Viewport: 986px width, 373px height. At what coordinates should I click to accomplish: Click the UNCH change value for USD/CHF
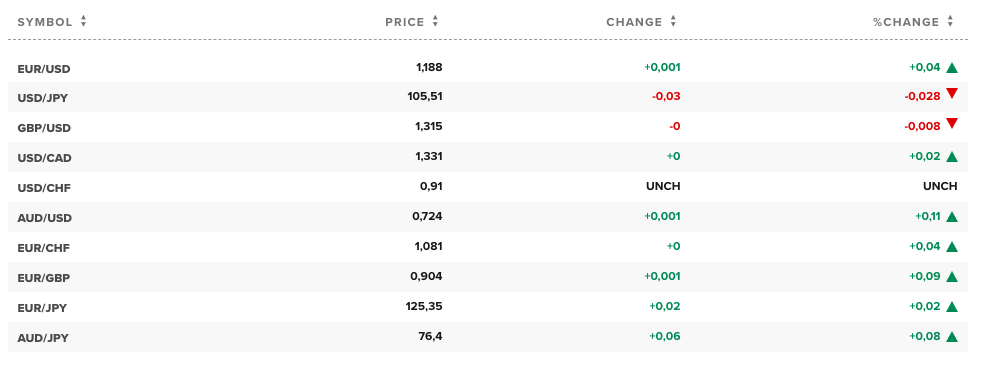pyautogui.click(x=663, y=186)
